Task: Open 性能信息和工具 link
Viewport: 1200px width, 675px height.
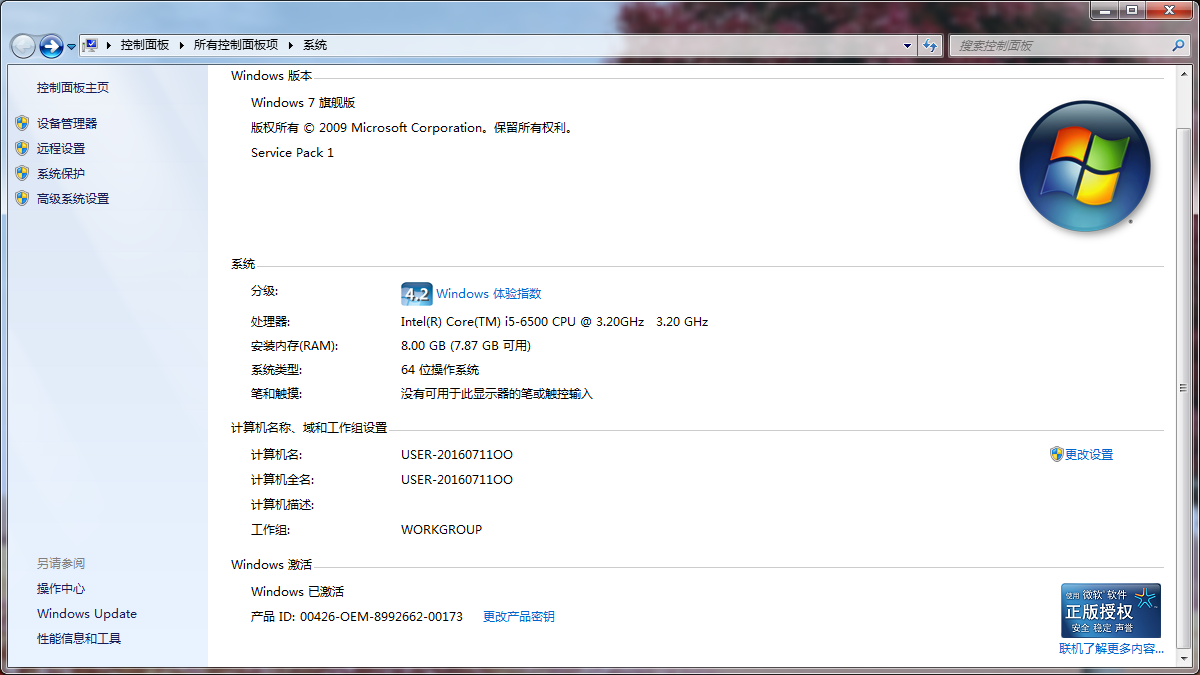Action: point(79,639)
